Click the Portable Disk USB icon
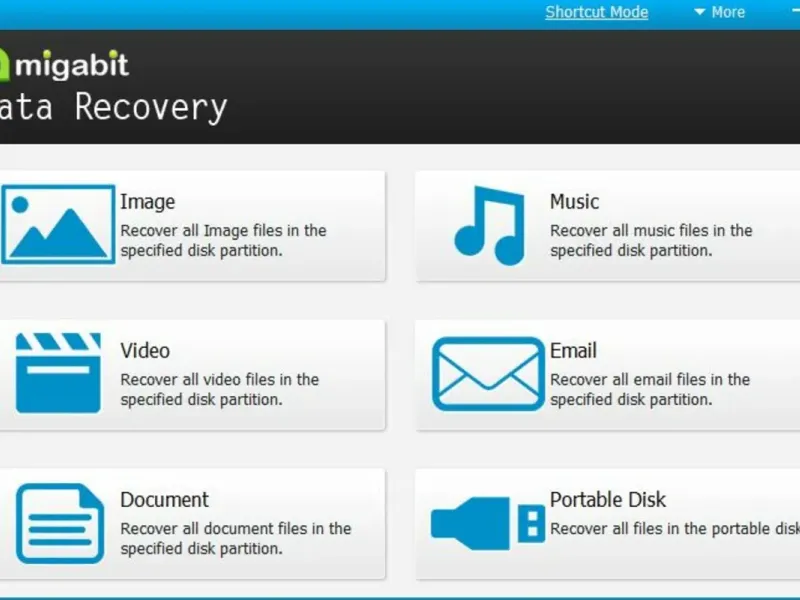This screenshot has width=800, height=600. tap(488, 523)
